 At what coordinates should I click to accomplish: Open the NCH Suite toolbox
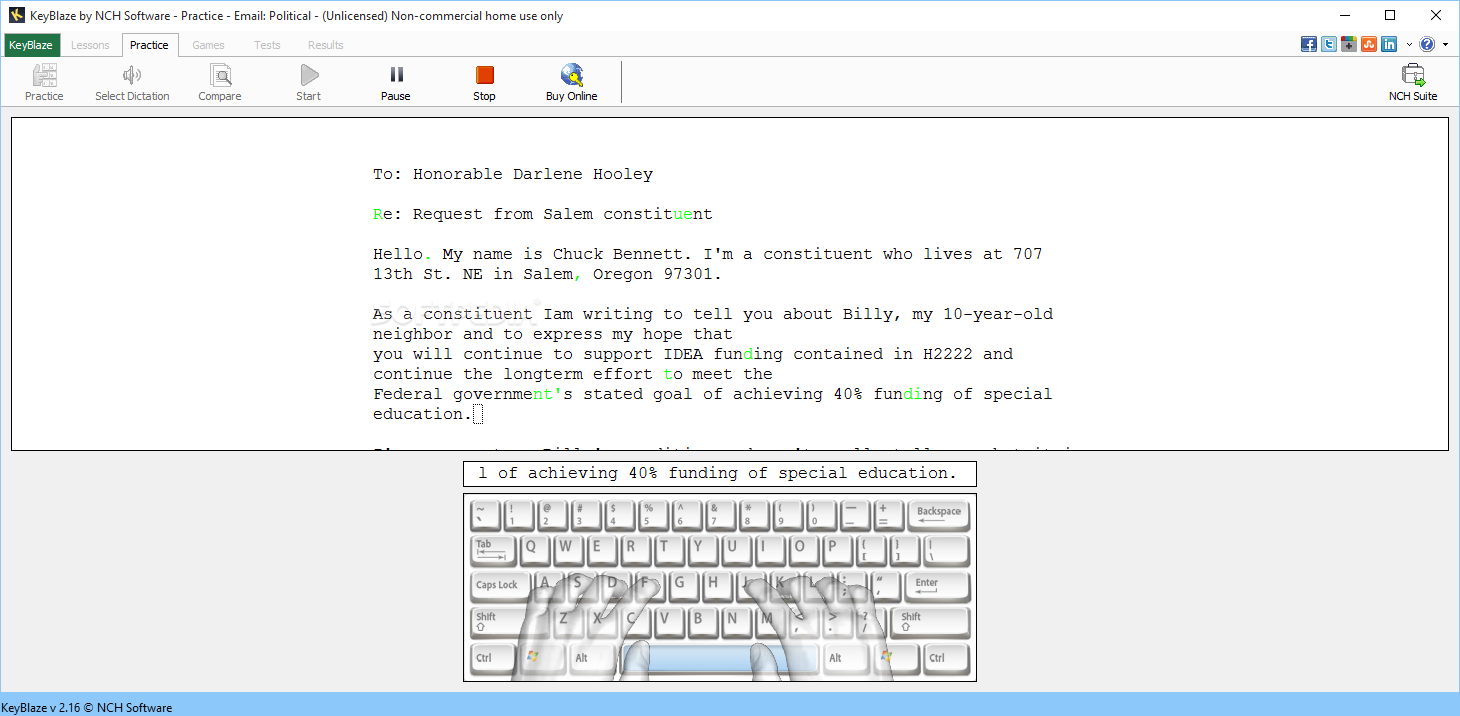coord(1413,82)
